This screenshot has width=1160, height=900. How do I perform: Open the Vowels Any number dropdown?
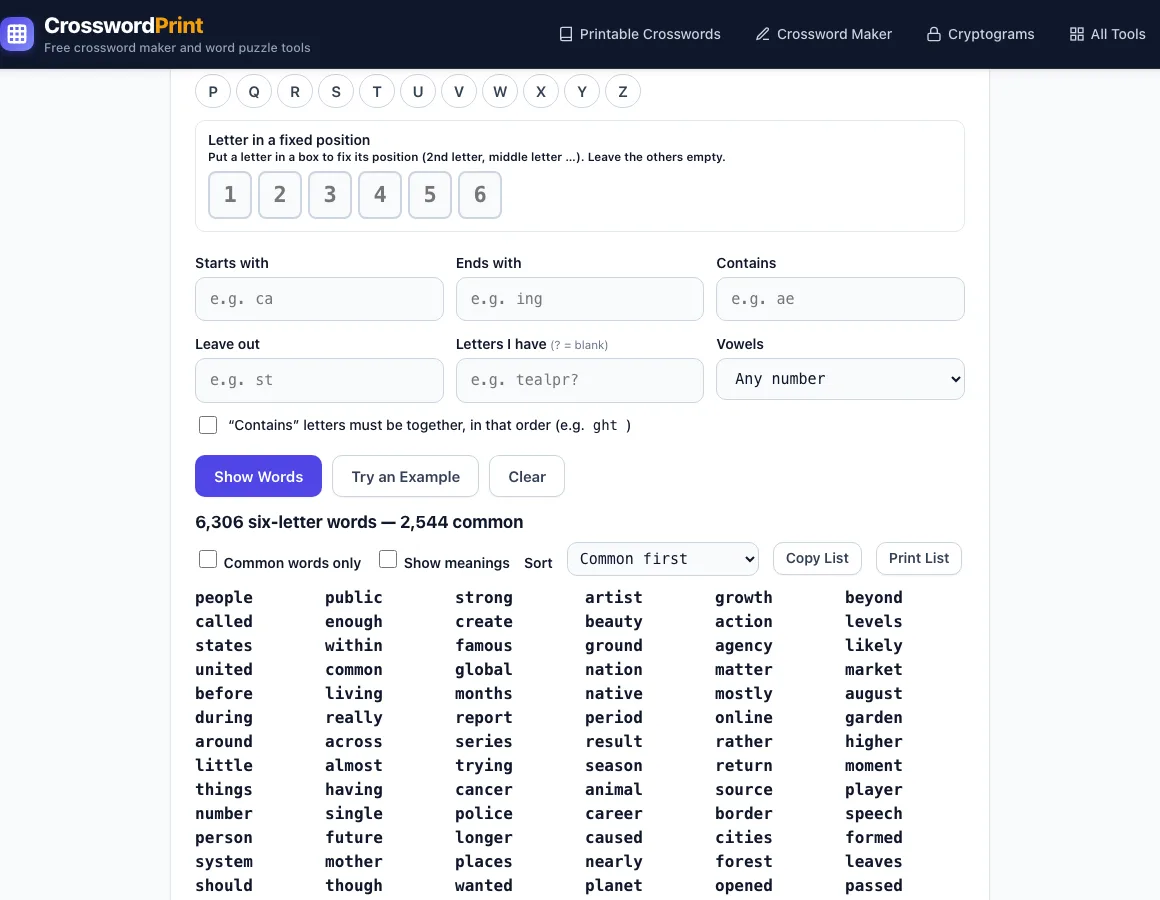[x=840, y=379]
